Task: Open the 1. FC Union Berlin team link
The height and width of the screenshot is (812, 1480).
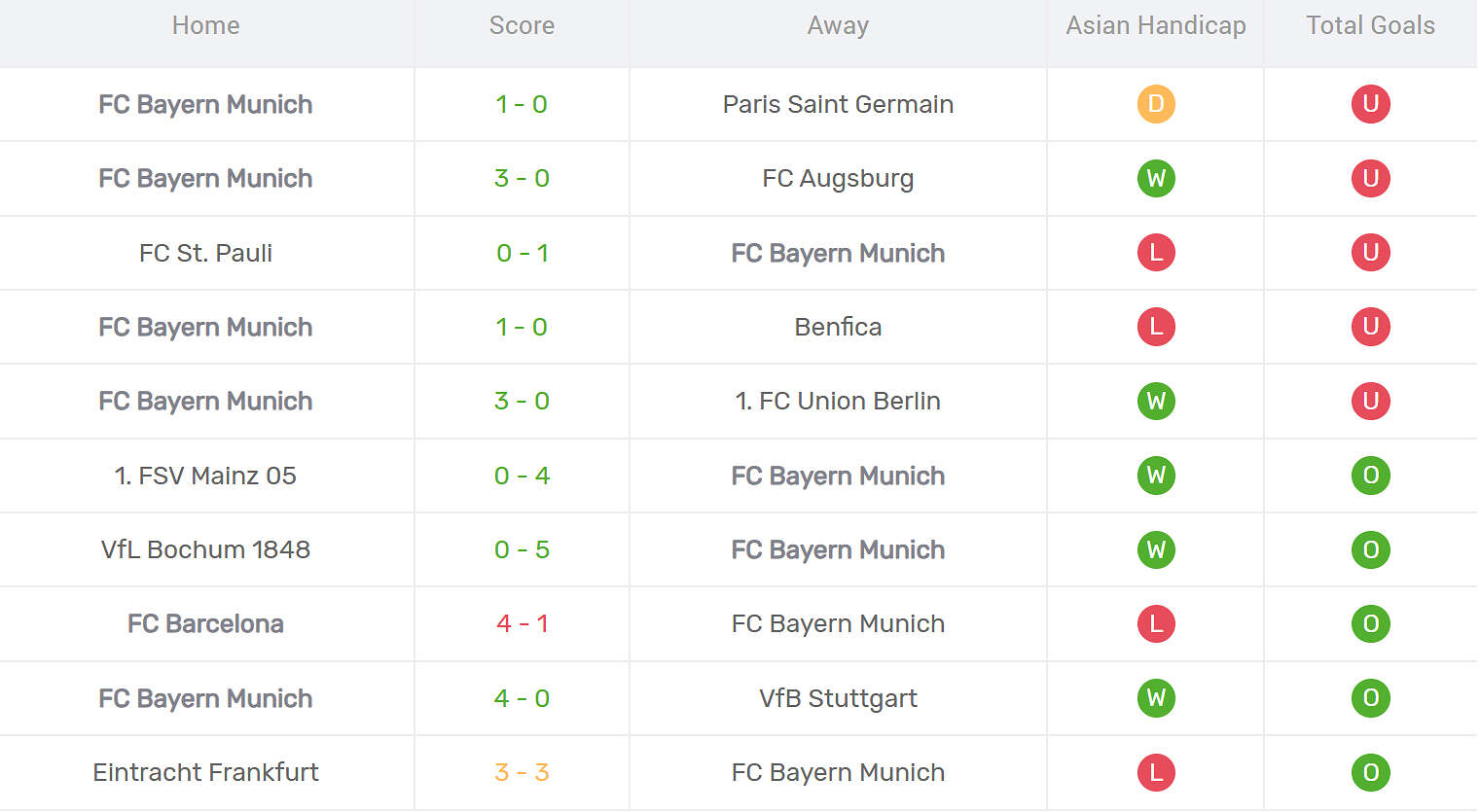Action: [x=838, y=402]
